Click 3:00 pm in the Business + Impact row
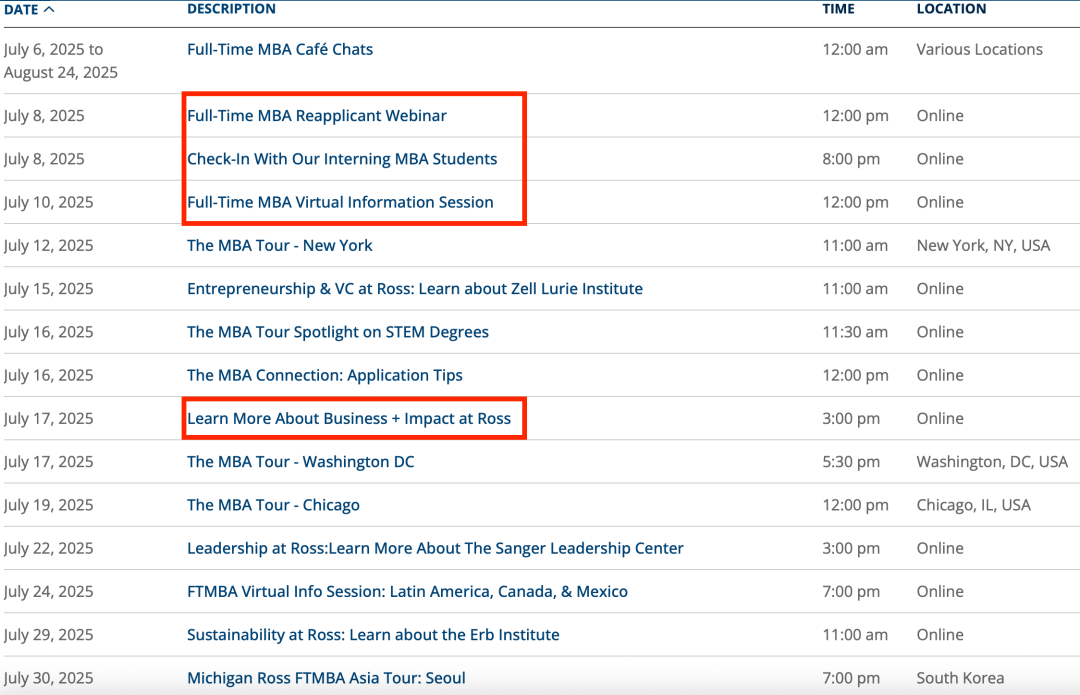 (851, 419)
